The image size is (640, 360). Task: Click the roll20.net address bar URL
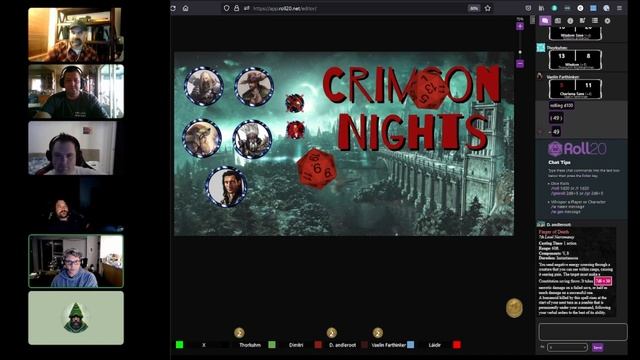[x=284, y=8]
